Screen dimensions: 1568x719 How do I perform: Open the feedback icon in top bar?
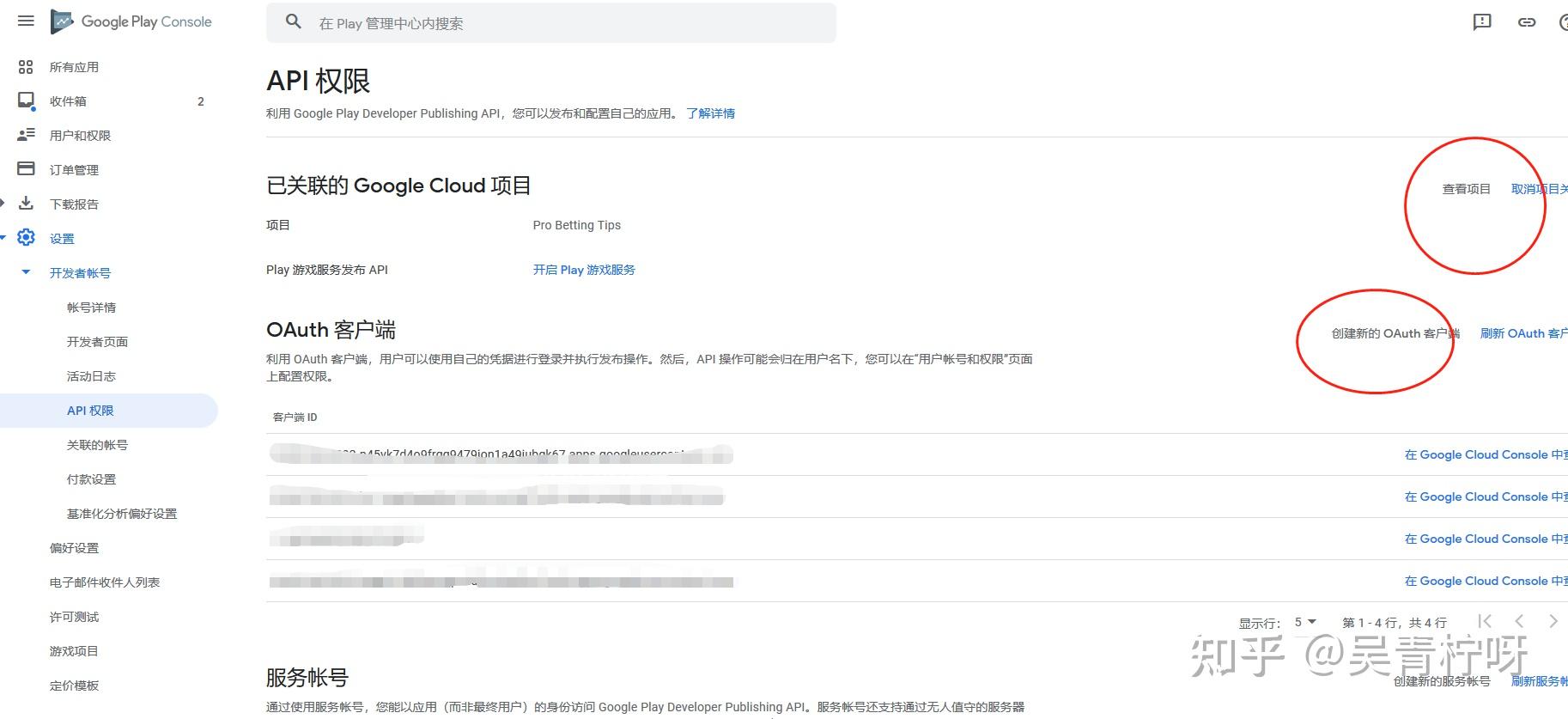coord(1481,22)
